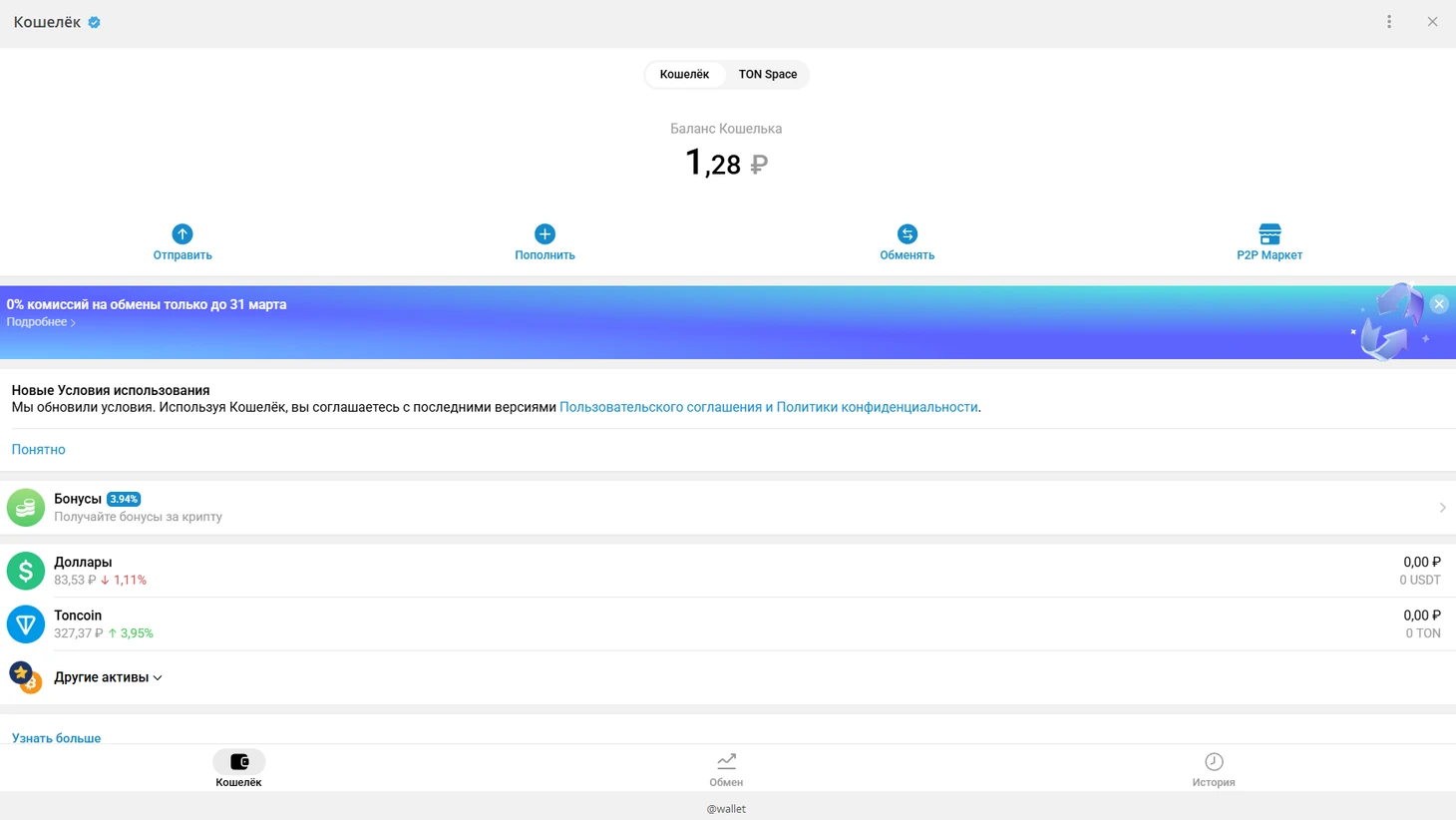The width and height of the screenshot is (1456, 820).
Task: Click the Понятно button
Action: coord(39,450)
